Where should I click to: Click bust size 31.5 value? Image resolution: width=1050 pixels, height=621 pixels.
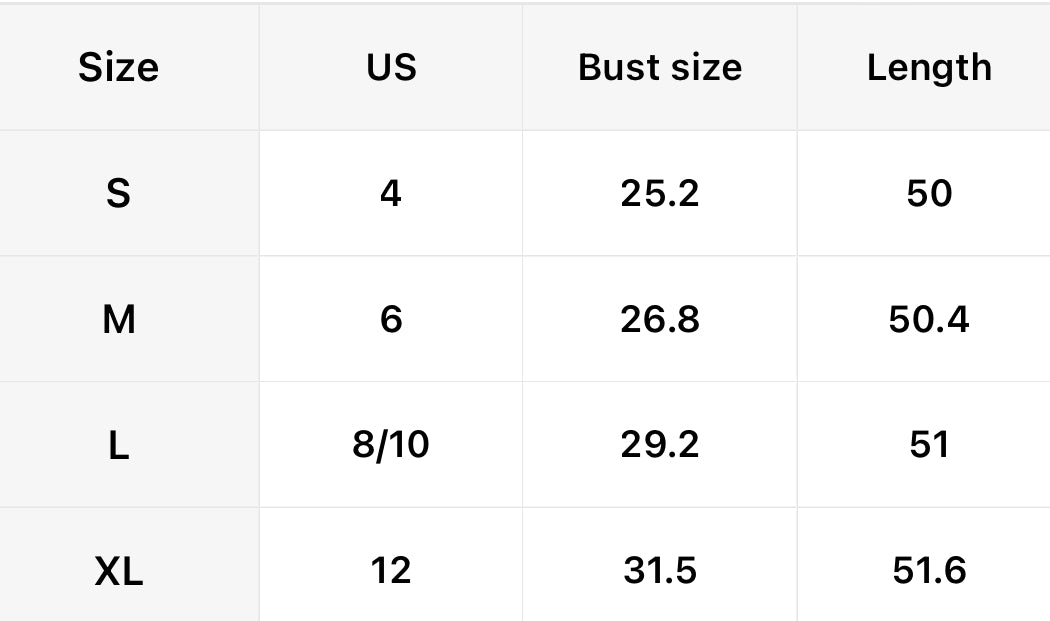coord(660,571)
